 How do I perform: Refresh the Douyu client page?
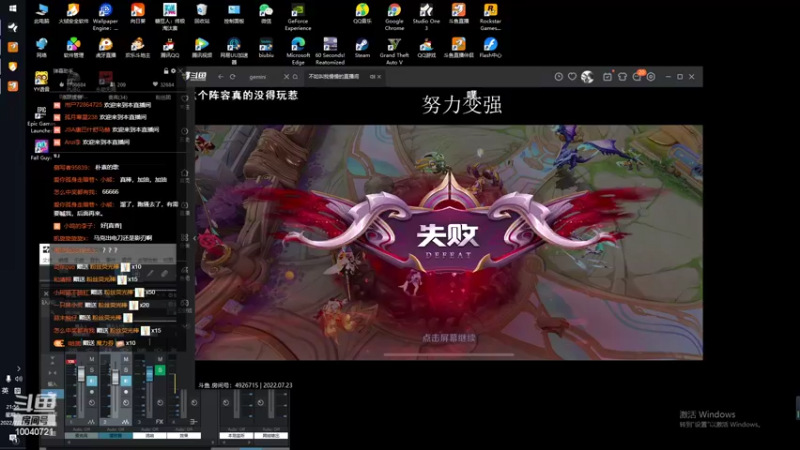coord(233,77)
